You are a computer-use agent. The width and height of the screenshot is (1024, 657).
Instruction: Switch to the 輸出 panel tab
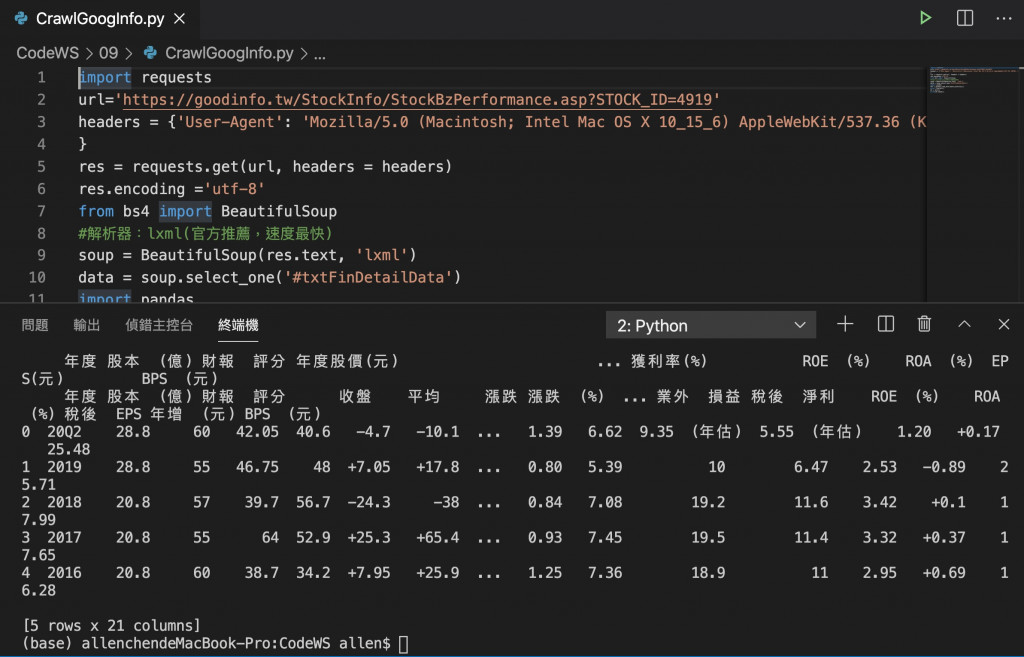point(86,325)
